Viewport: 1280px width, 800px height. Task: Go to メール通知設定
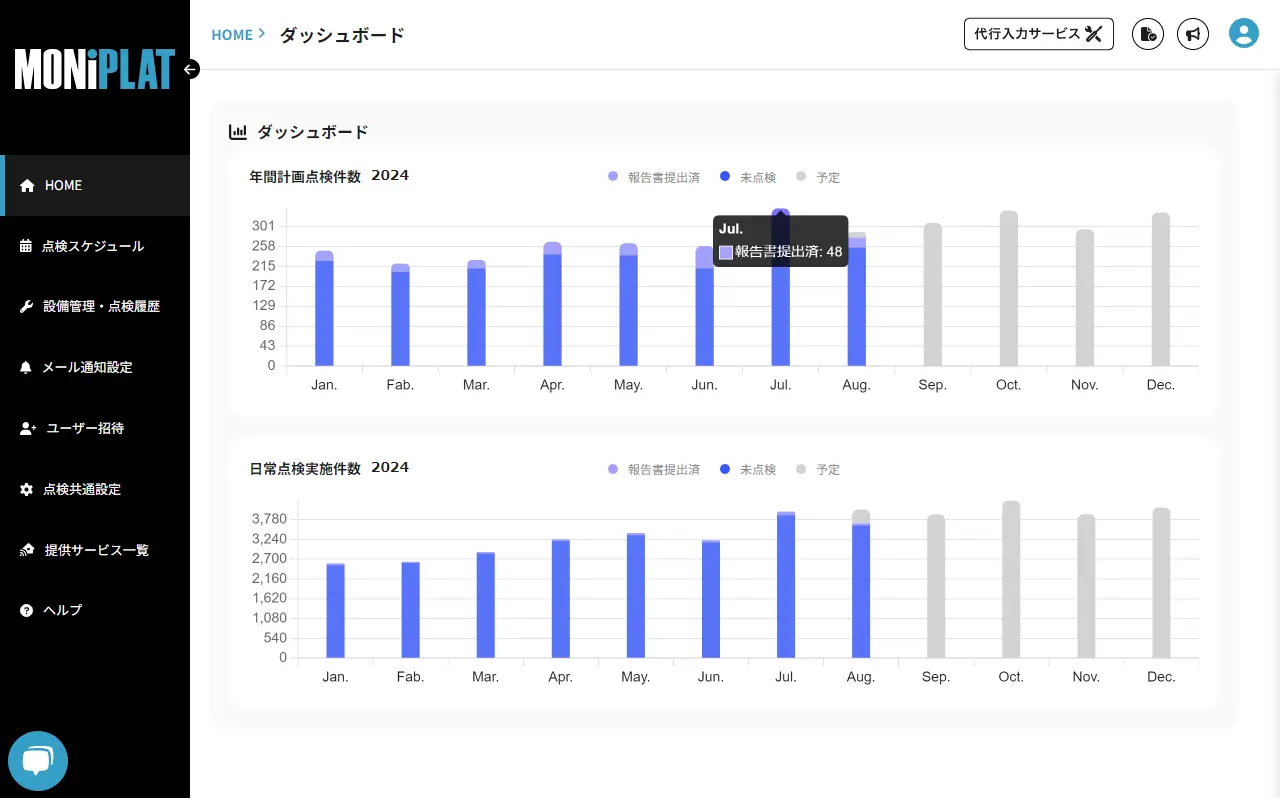click(x=86, y=368)
